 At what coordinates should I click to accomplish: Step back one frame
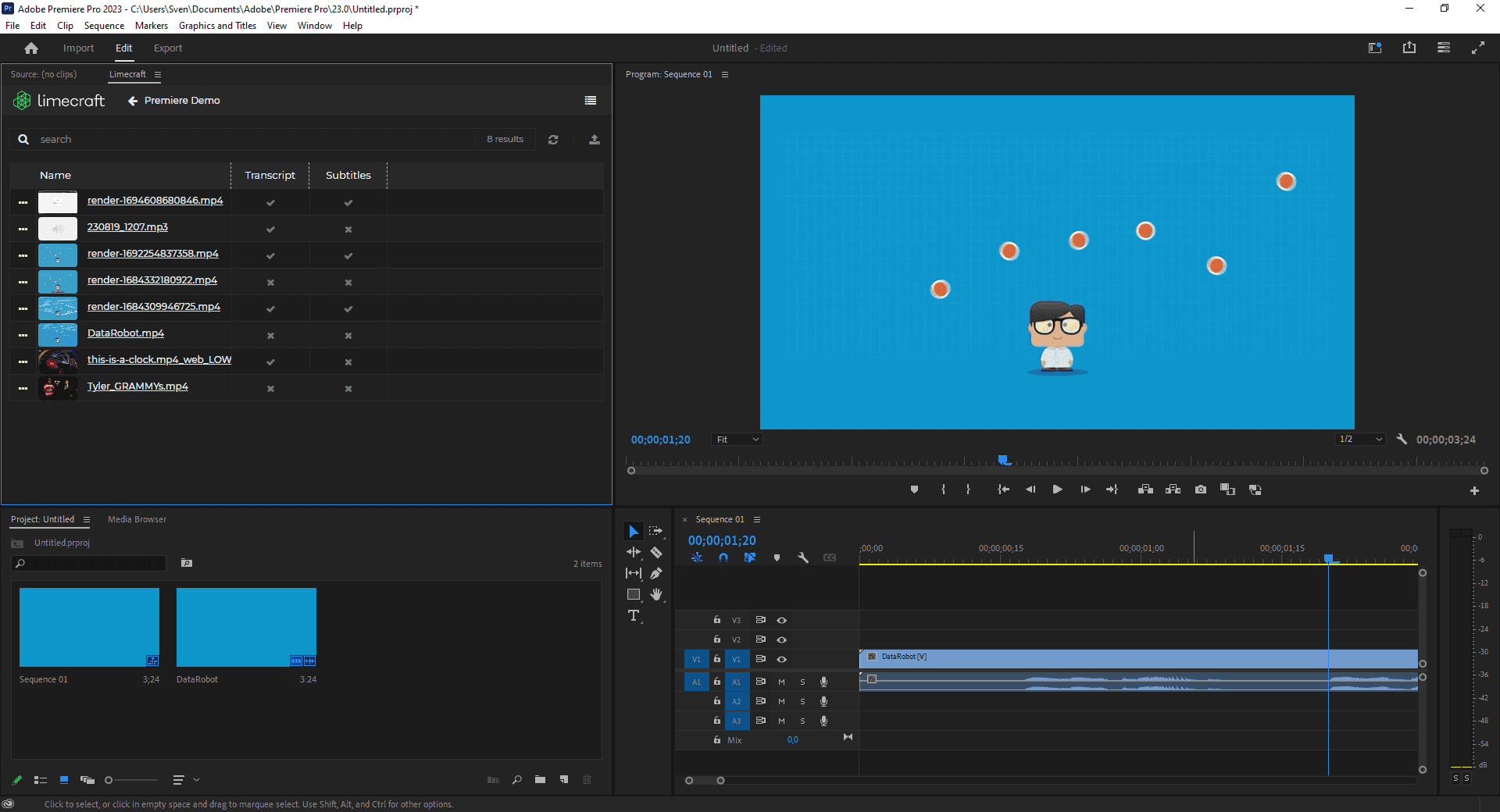coord(1030,490)
